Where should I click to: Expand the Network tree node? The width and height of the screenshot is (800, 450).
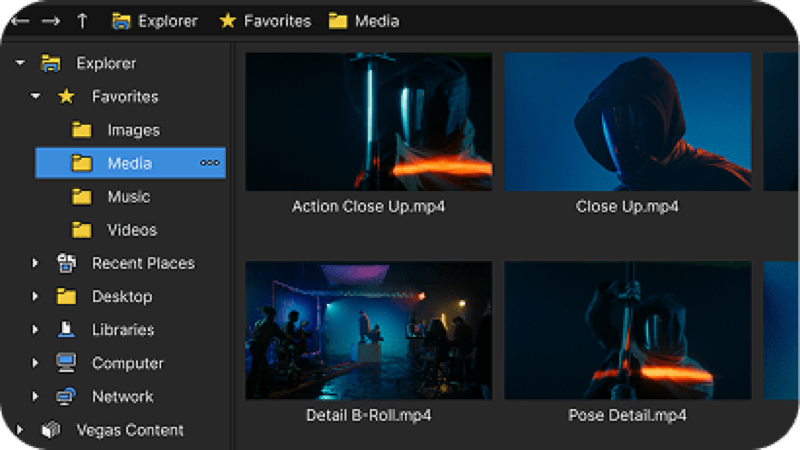coord(35,396)
